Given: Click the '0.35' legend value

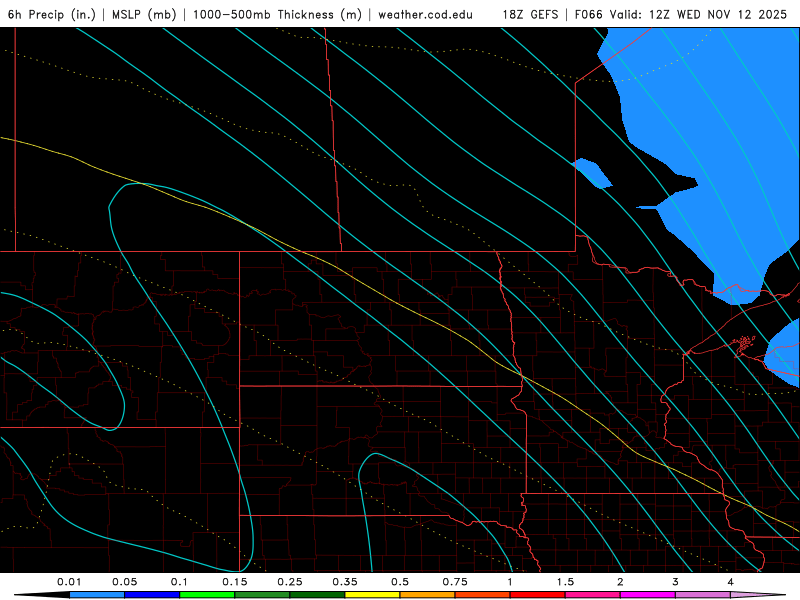Looking at the screenshot, I should click(x=345, y=582).
